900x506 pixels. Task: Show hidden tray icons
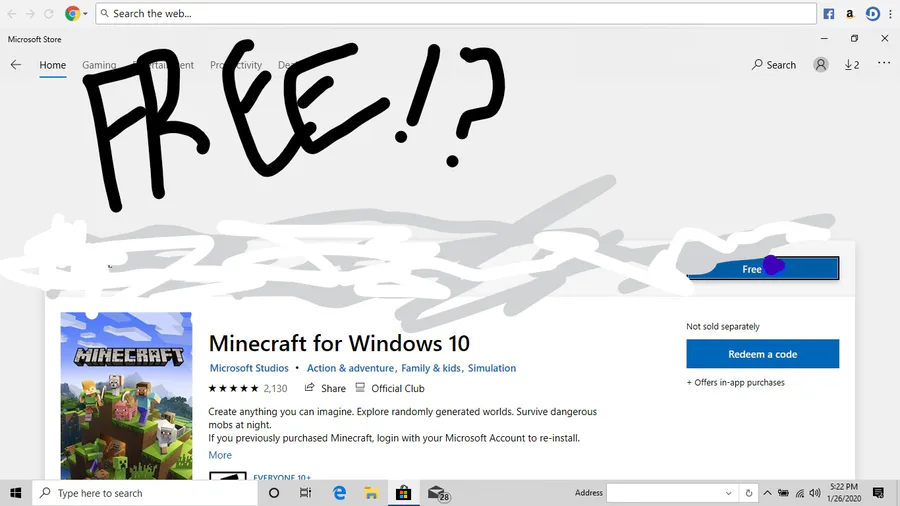[x=767, y=493]
